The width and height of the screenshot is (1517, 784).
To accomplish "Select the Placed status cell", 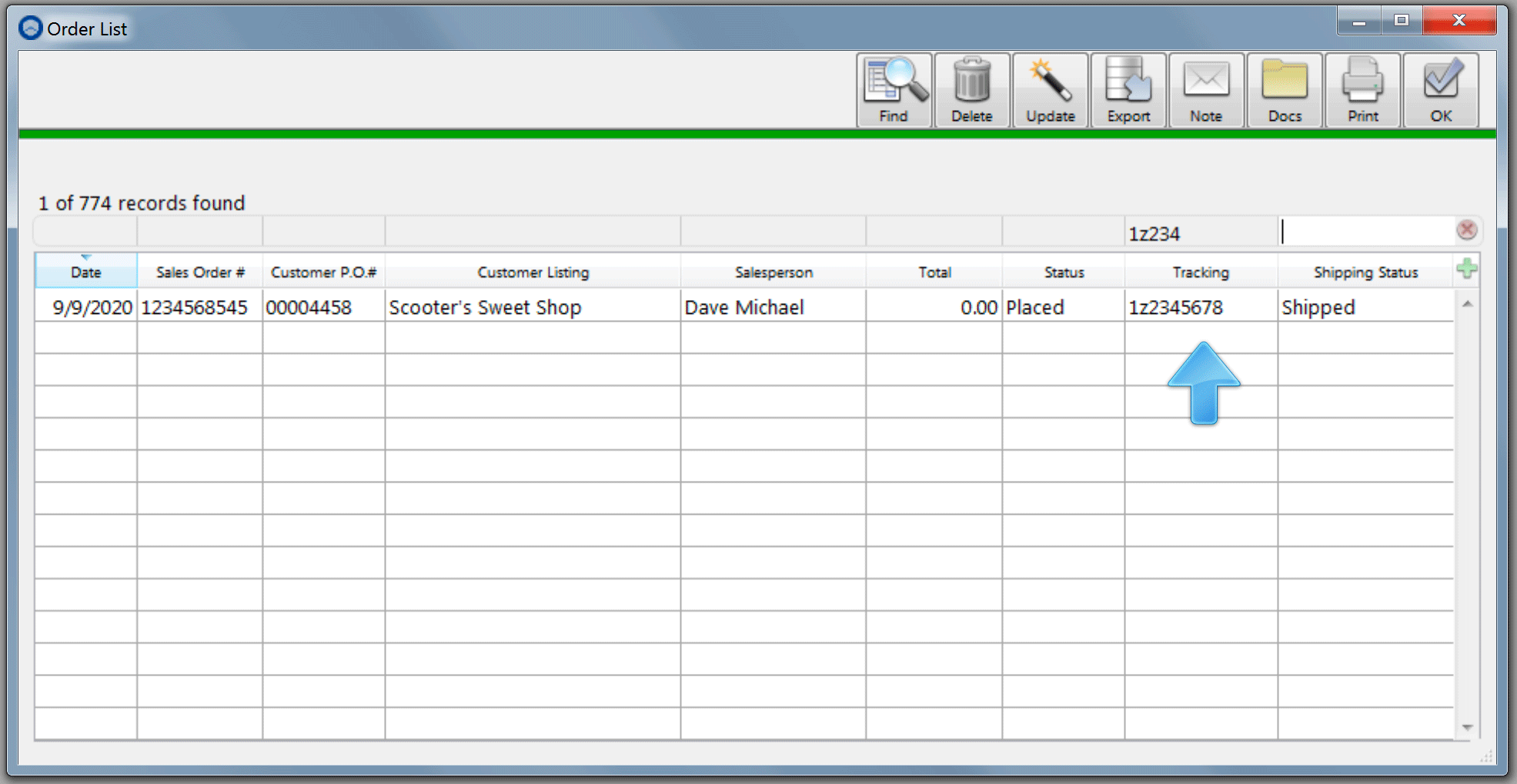I will (1064, 307).
